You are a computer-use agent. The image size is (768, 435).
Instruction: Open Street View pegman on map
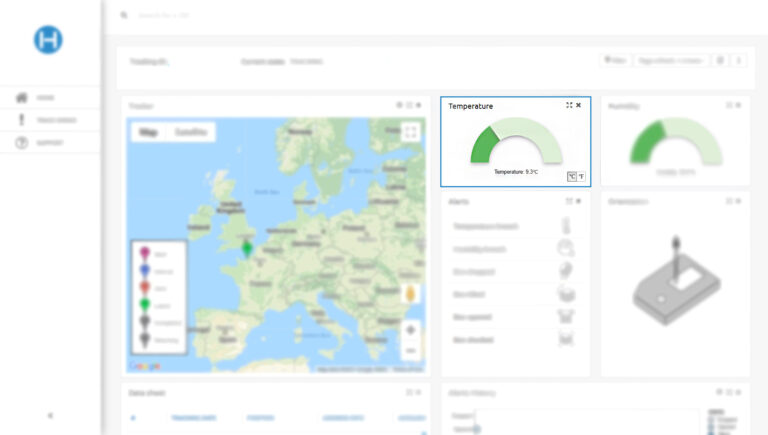pyautogui.click(x=410, y=294)
